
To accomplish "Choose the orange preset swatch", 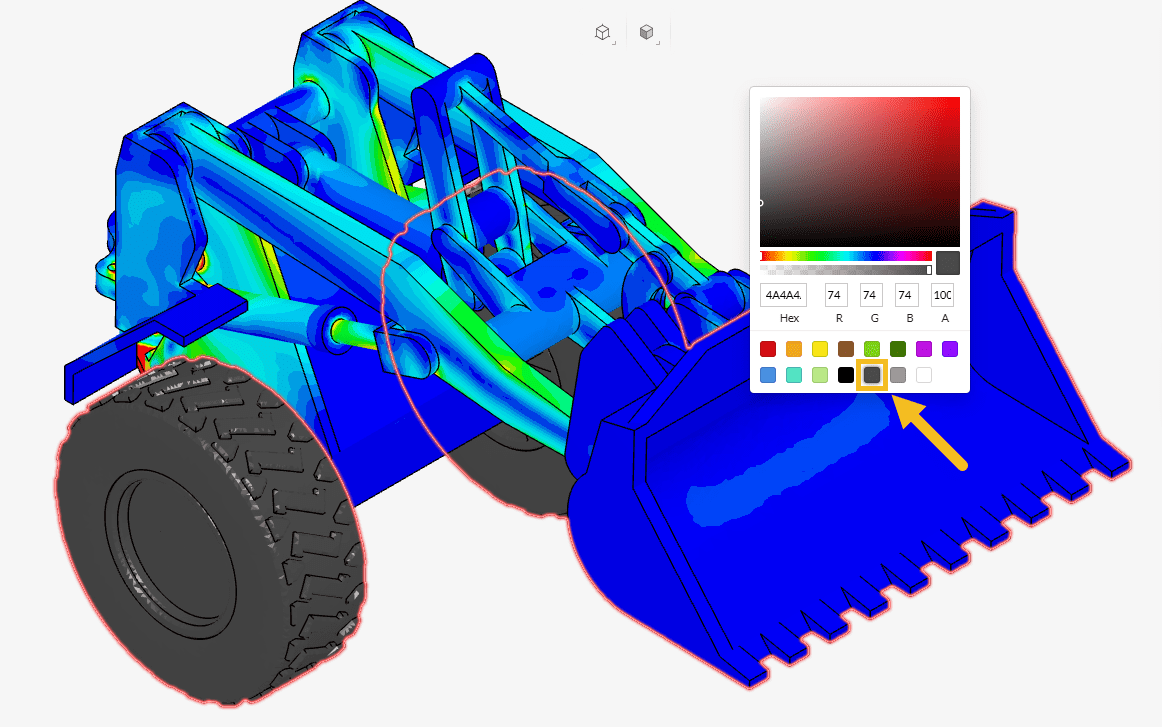I will (794, 349).
